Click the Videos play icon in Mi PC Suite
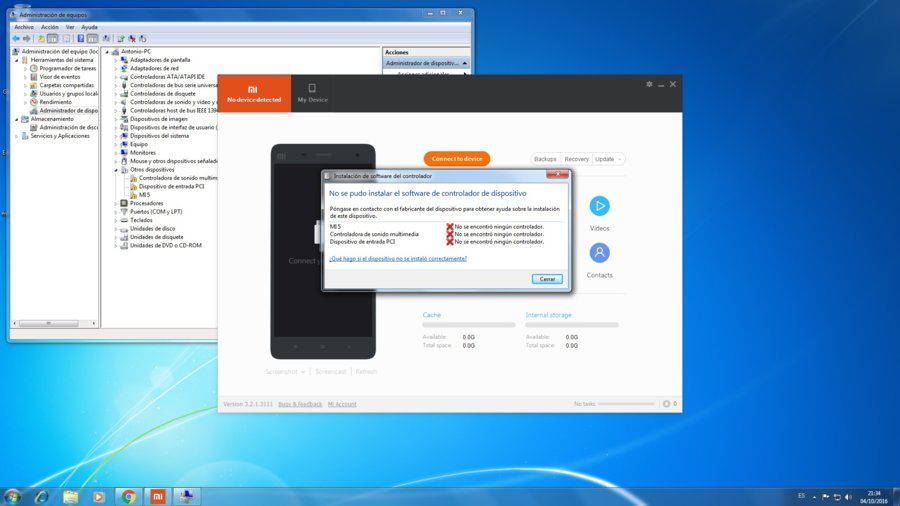900x506 pixels. (599, 206)
